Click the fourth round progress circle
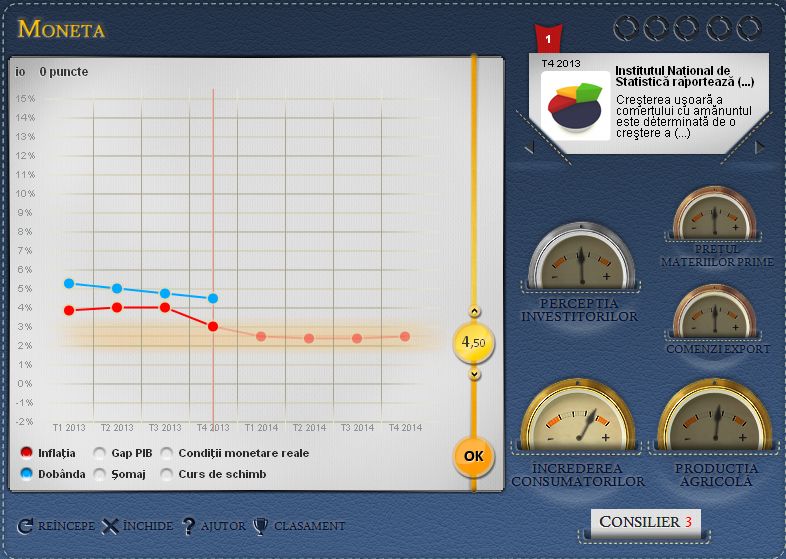Image resolution: width=786 pixels, height=559 pixels. pyautogui.click(x=719, y=28)
